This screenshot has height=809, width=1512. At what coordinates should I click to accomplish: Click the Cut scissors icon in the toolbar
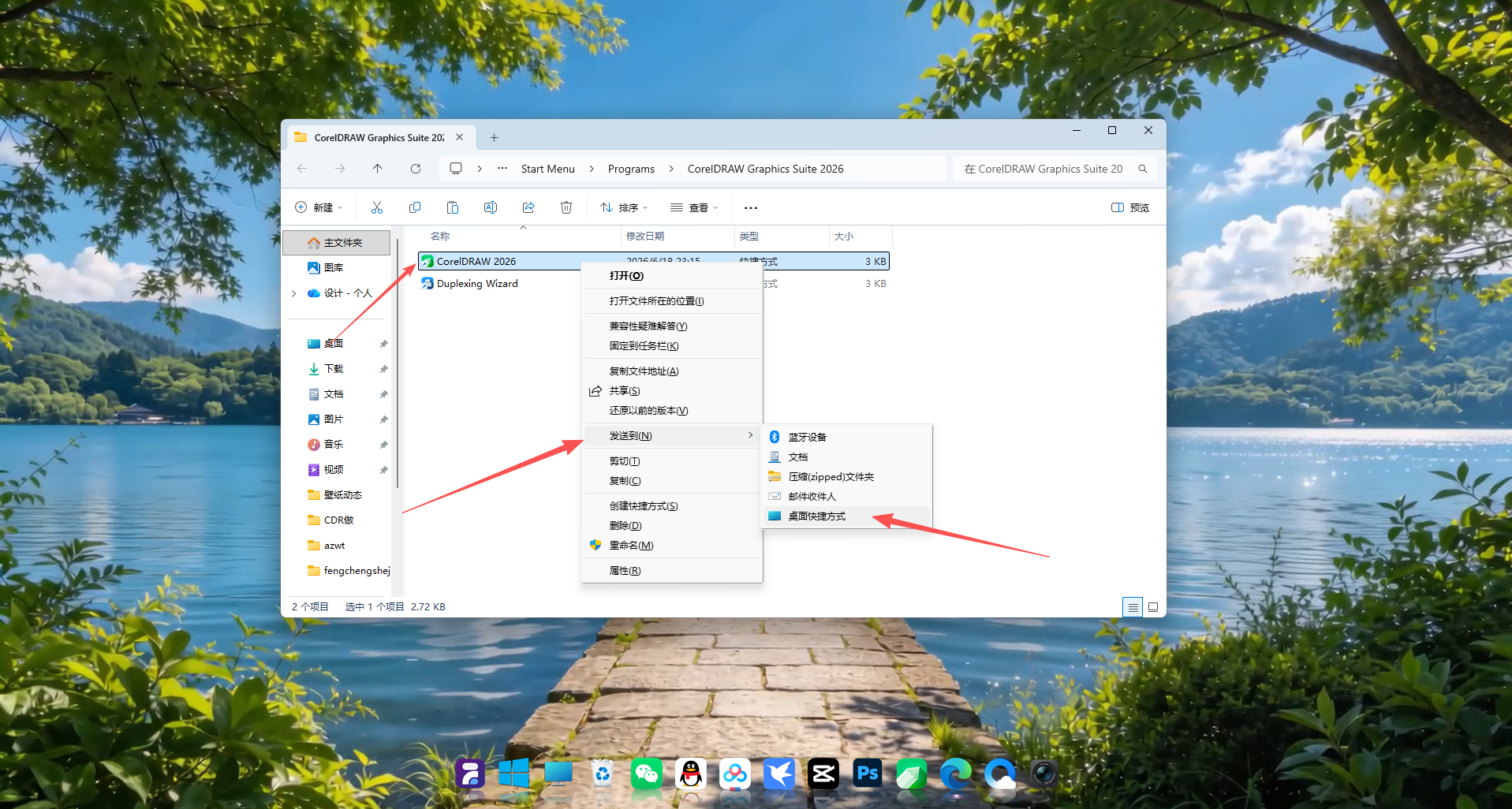377,207
